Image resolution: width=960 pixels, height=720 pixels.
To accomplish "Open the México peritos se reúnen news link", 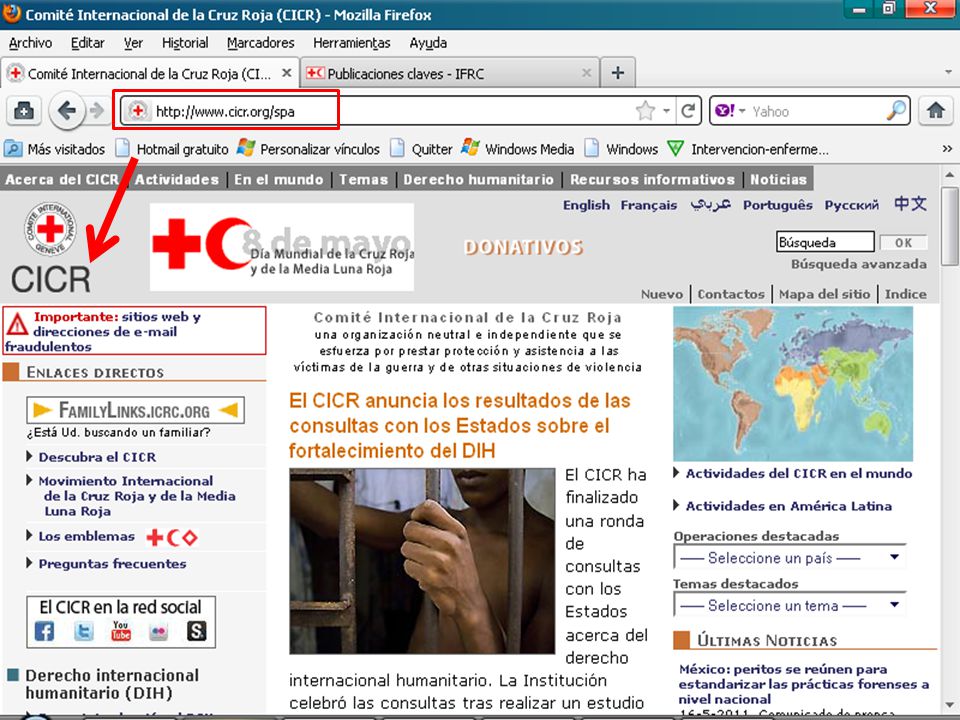I will point(803,684).
